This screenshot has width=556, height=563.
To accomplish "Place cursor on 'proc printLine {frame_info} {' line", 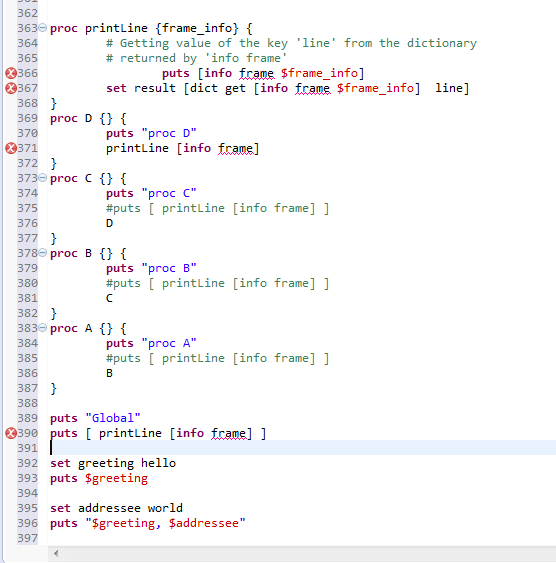I will (x=151, y=28).
